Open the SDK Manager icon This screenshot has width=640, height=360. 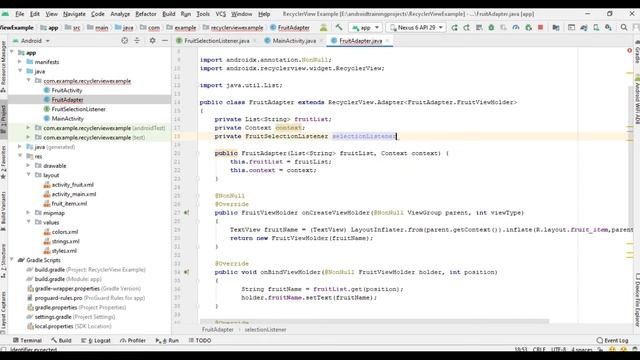tap(608, 27)
